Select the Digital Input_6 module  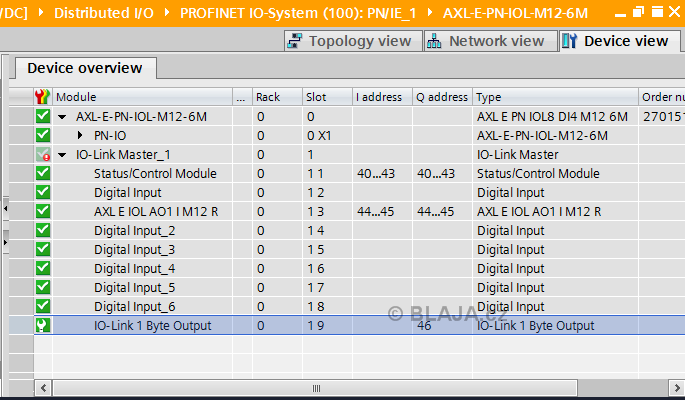(x=135, y=307)
